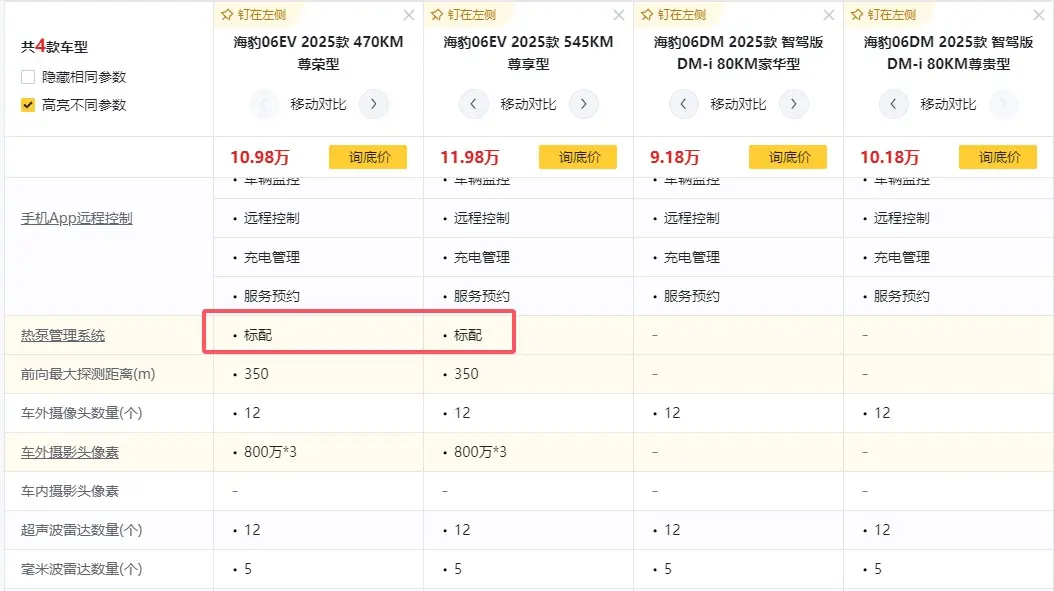Pin the 海豹06DM 80KM尊贵型 column to the left

pyautogui.click(x=883, y=15)
